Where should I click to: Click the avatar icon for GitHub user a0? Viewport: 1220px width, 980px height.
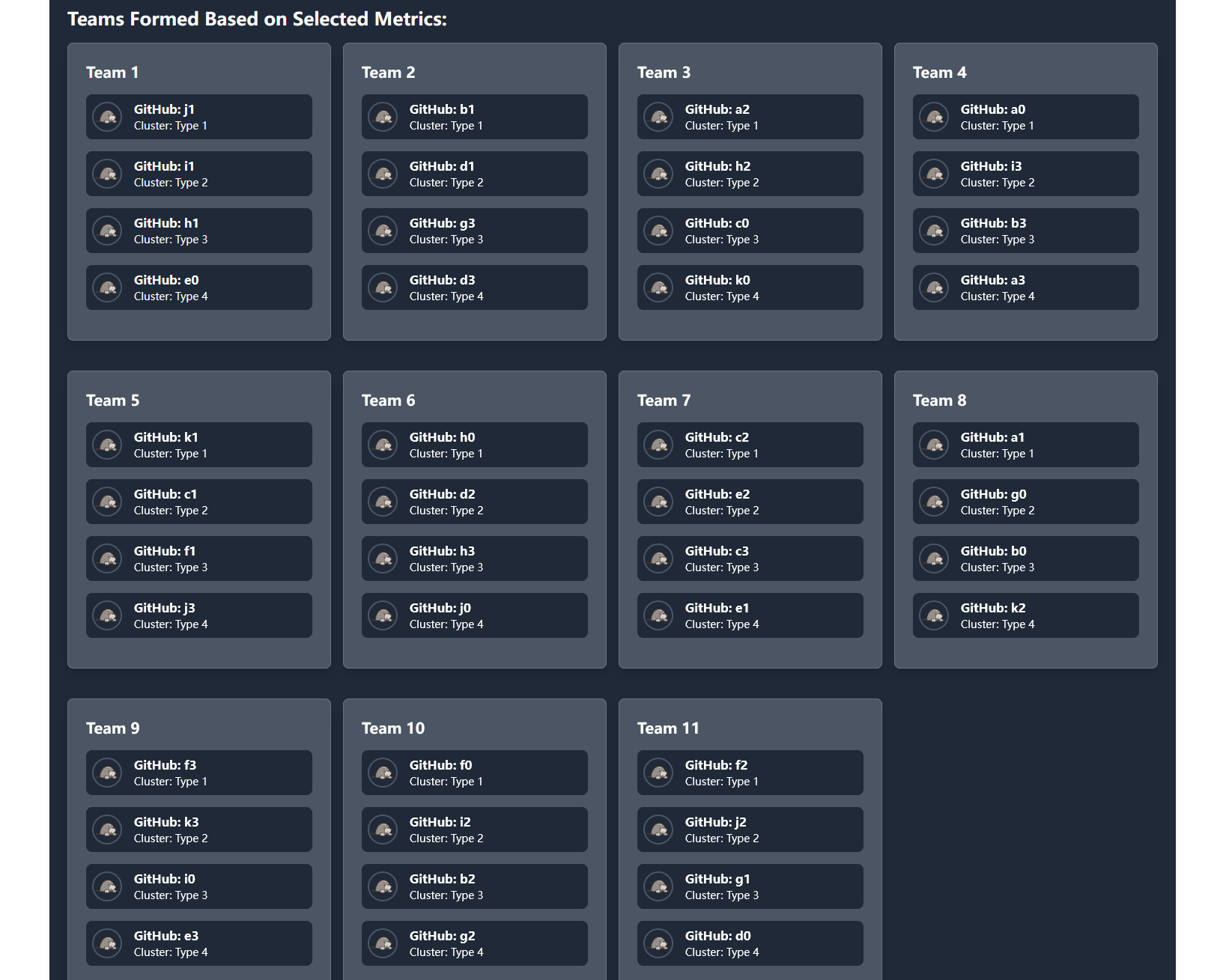coord(935,117)
